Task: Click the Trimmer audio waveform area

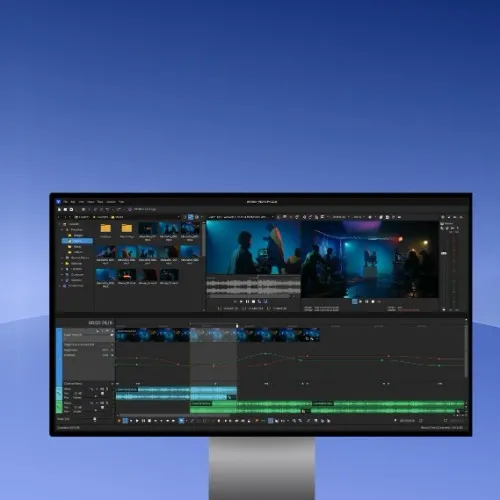Action: point(253,287)
